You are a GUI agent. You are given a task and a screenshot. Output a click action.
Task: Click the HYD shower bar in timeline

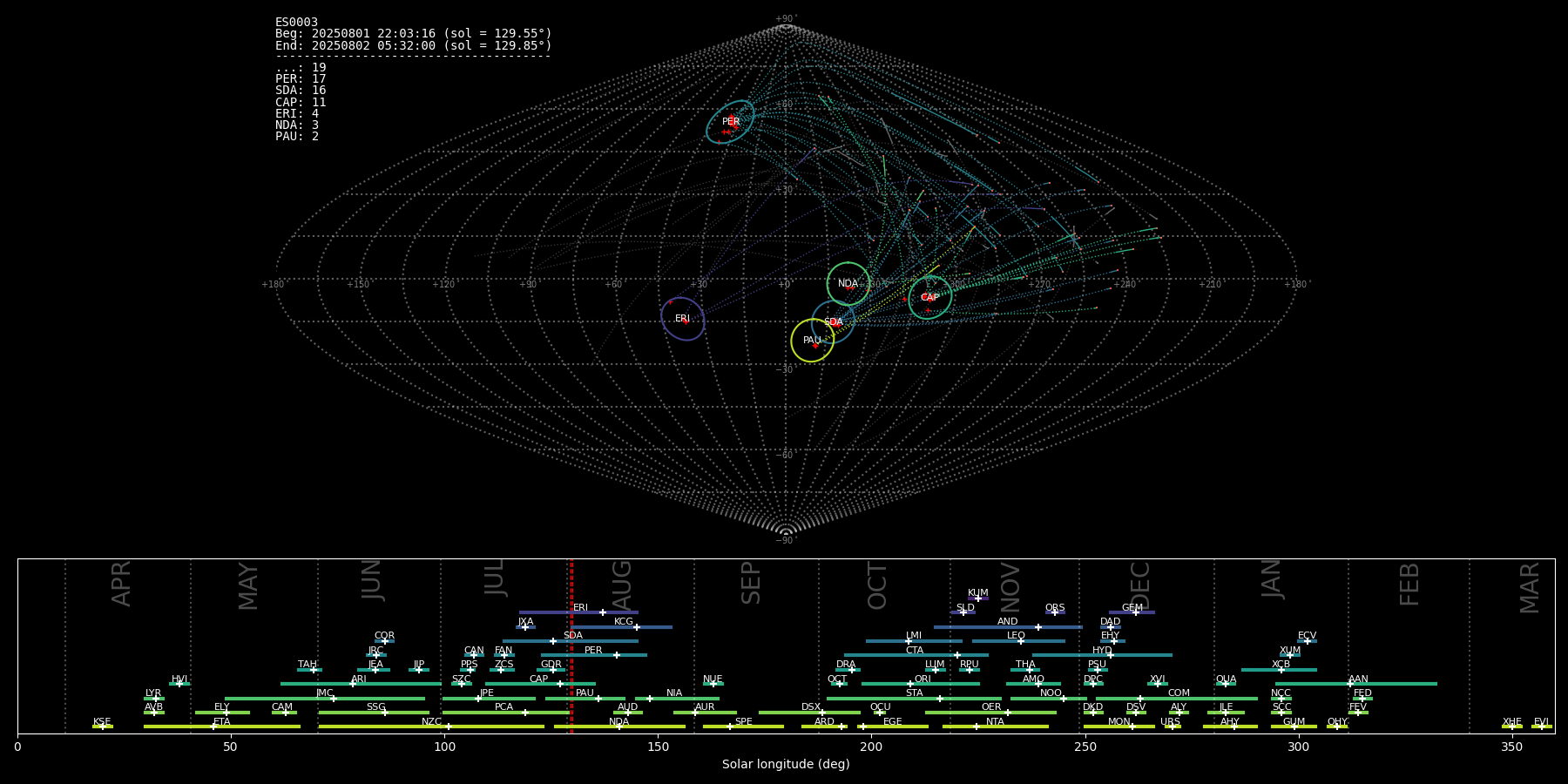pos(1102,655)
